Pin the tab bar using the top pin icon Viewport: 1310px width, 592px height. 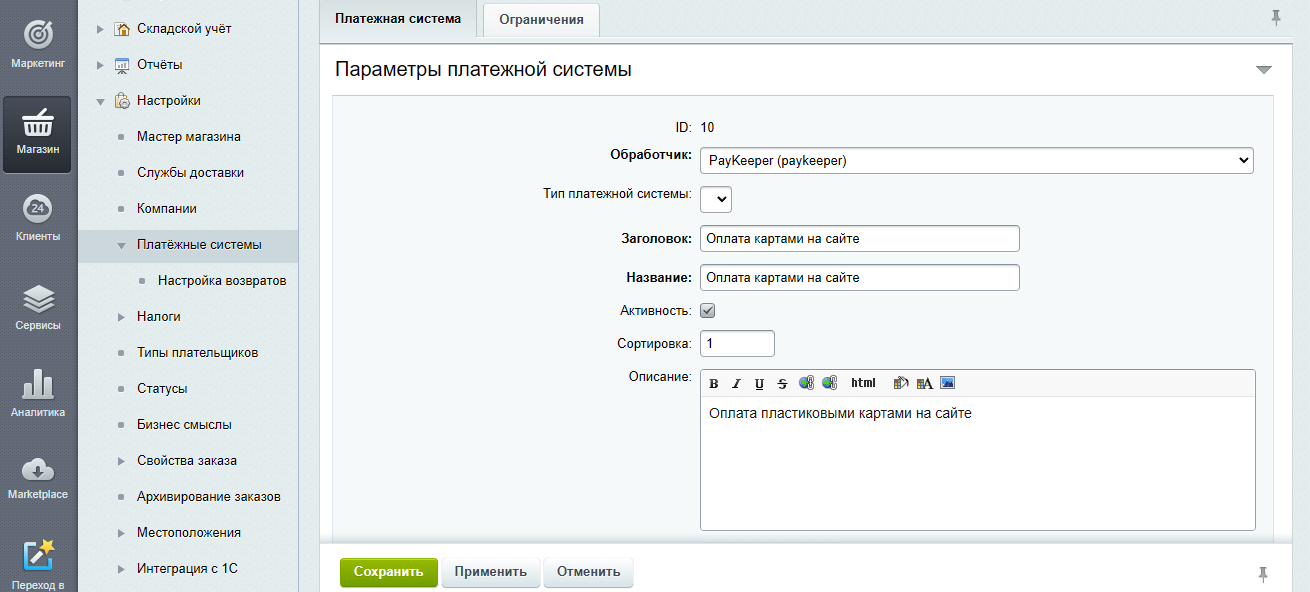(x=1275, y=17)
